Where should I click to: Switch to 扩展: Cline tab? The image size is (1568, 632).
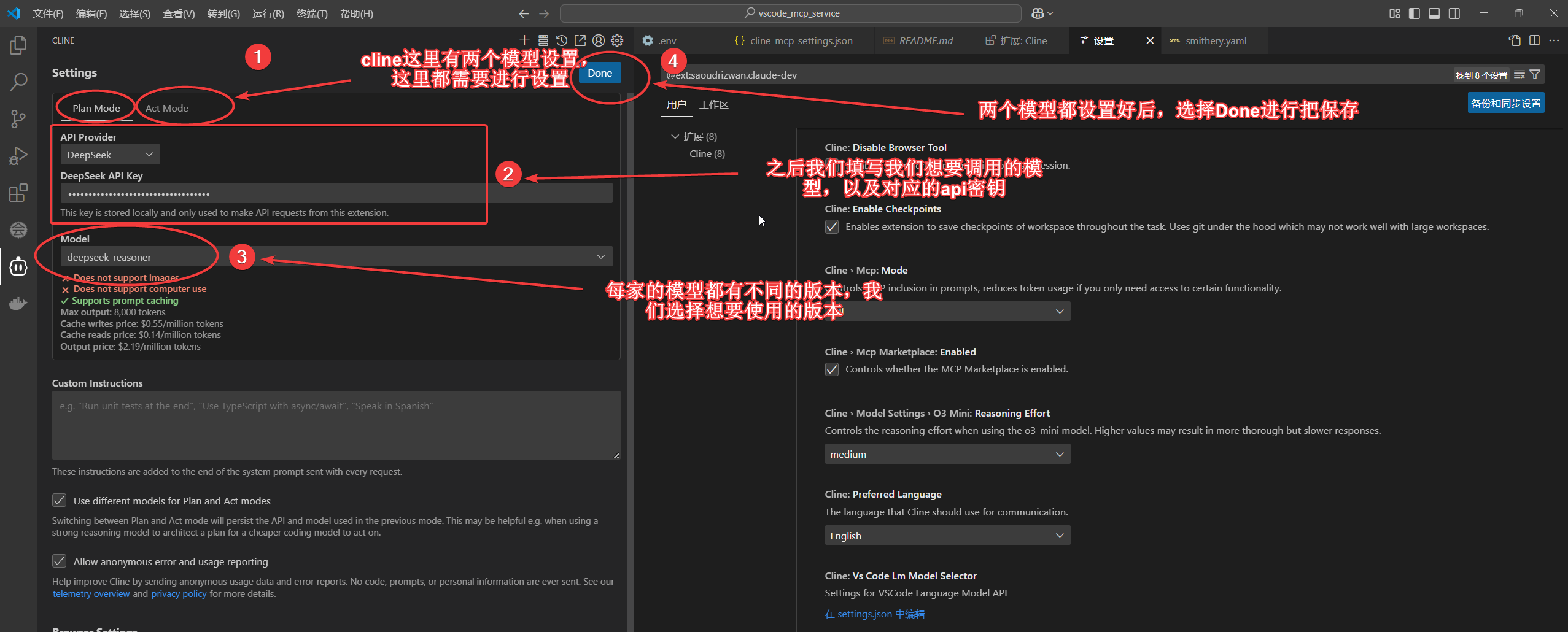(1023, 41)
